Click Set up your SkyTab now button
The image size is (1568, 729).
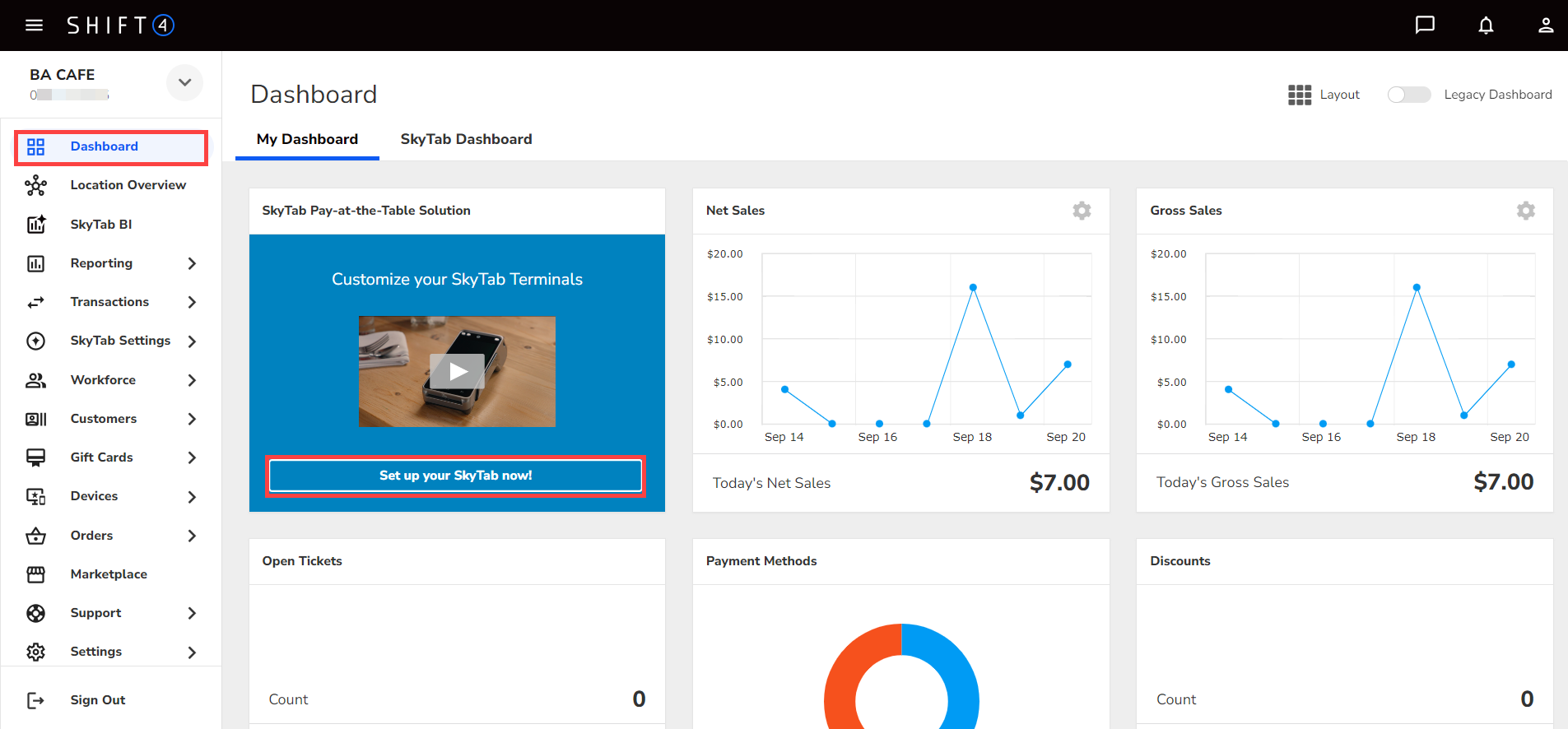(455, 476)
